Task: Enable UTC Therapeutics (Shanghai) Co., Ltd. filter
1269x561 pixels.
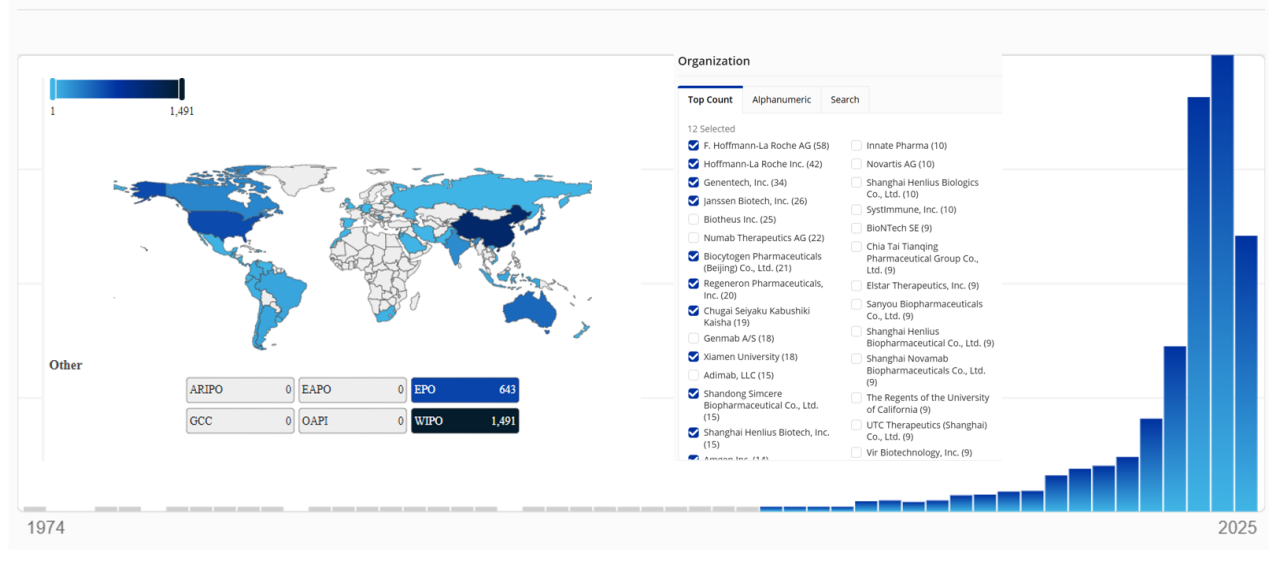Action: coord(857,425)
